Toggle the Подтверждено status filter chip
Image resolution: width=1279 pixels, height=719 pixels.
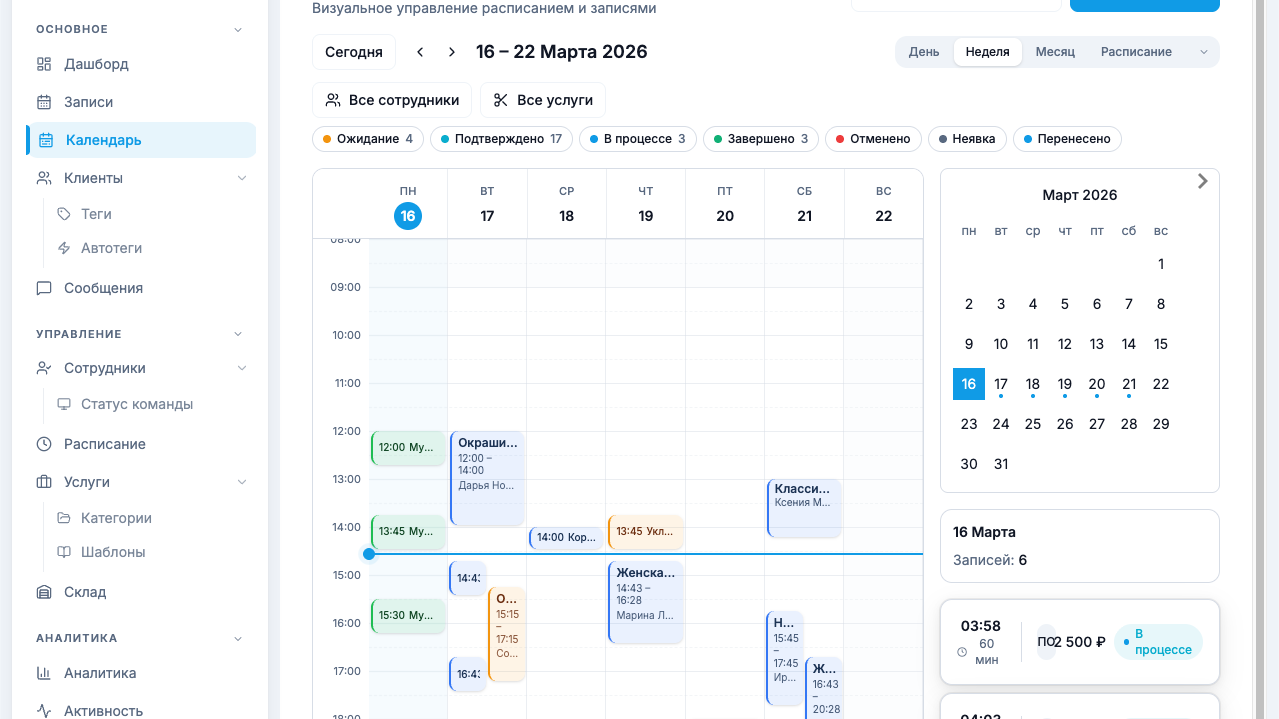click(x=500, y=139)
